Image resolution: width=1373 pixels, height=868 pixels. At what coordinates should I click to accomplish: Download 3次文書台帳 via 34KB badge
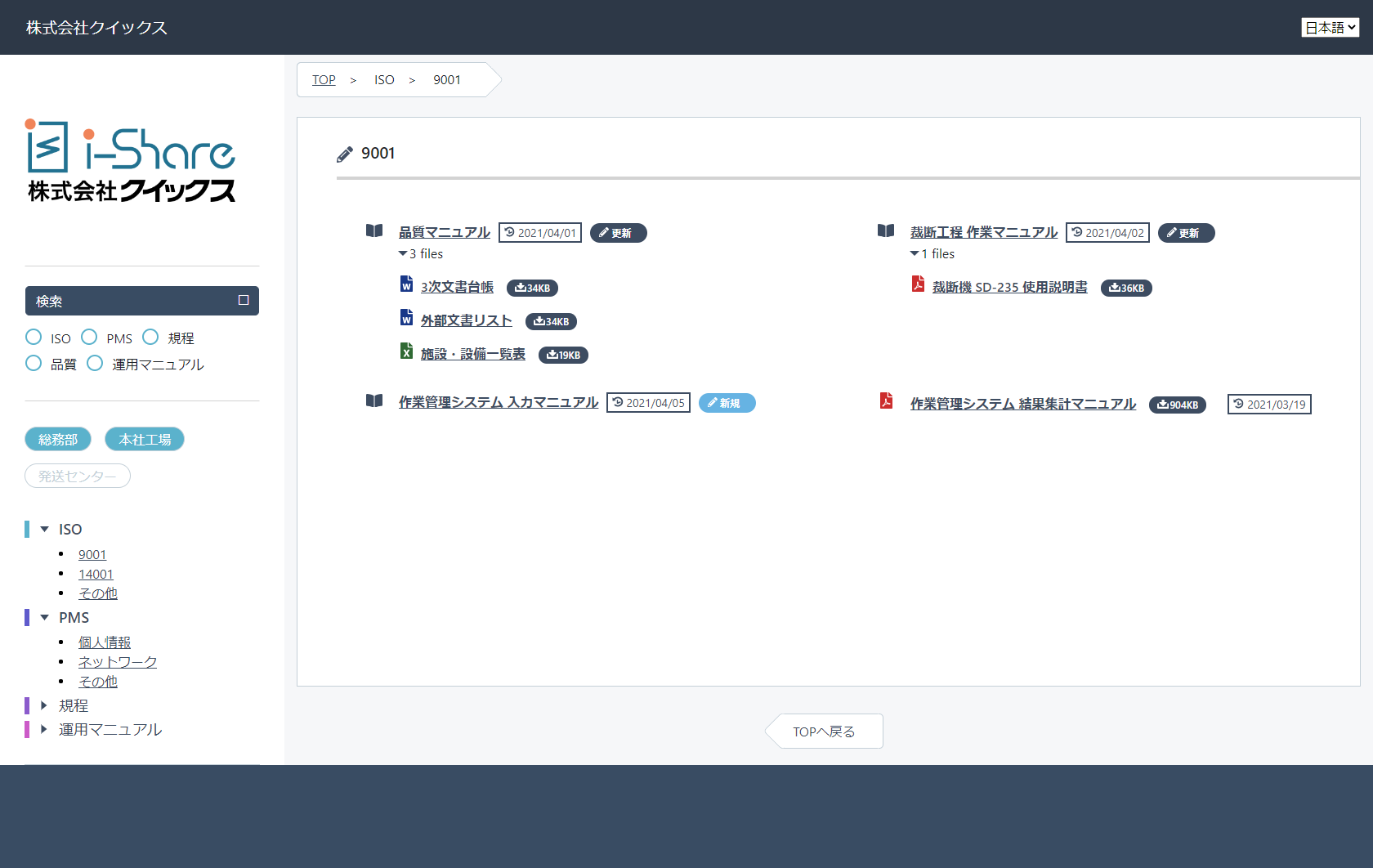(532, 288)
